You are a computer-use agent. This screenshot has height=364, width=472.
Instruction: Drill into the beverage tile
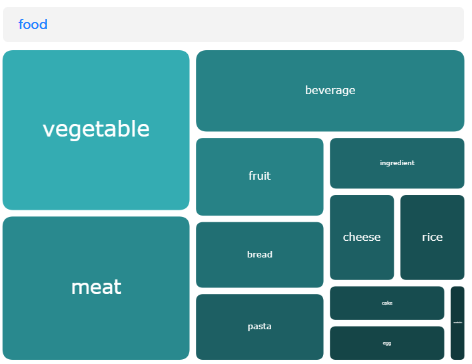330,91
